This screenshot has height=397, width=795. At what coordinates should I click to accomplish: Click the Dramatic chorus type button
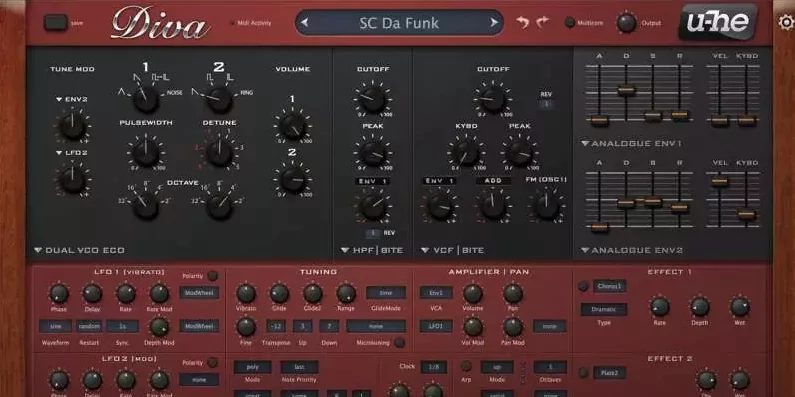(x=604, y=309)
